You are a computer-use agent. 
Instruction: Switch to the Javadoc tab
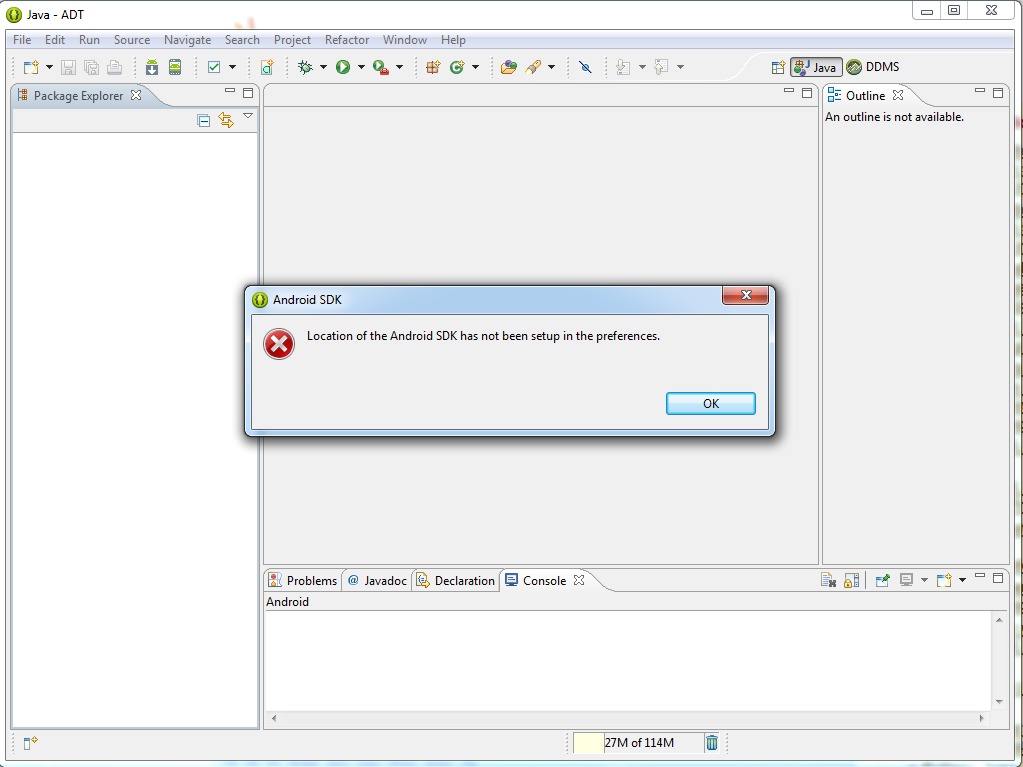pos(377,580)
